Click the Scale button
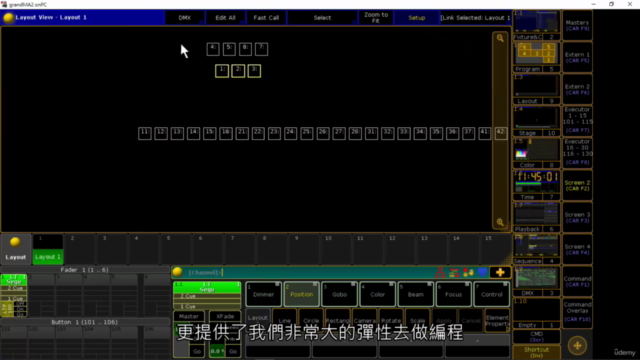640x360 pixels. point(418,320)
